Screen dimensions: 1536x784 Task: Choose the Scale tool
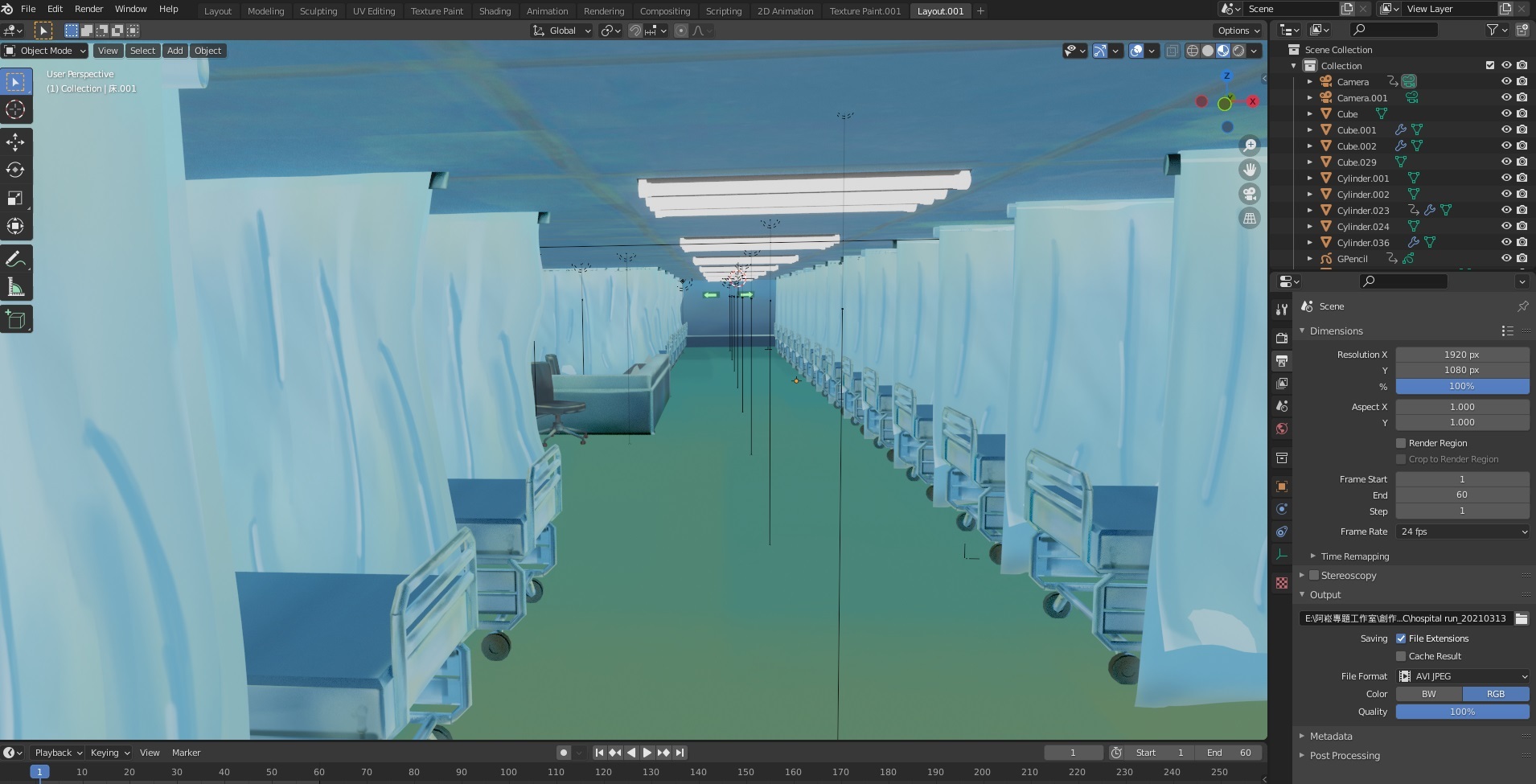pyautogui.click(x=15, y=199)
